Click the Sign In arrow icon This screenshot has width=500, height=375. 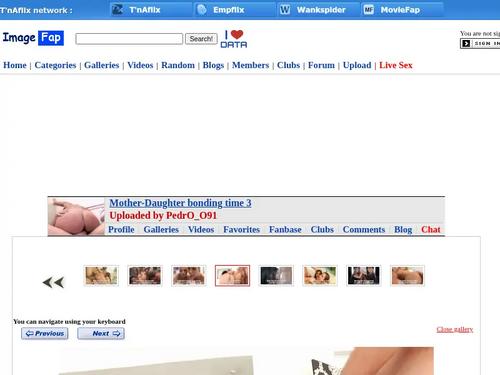tap(466, 43)
